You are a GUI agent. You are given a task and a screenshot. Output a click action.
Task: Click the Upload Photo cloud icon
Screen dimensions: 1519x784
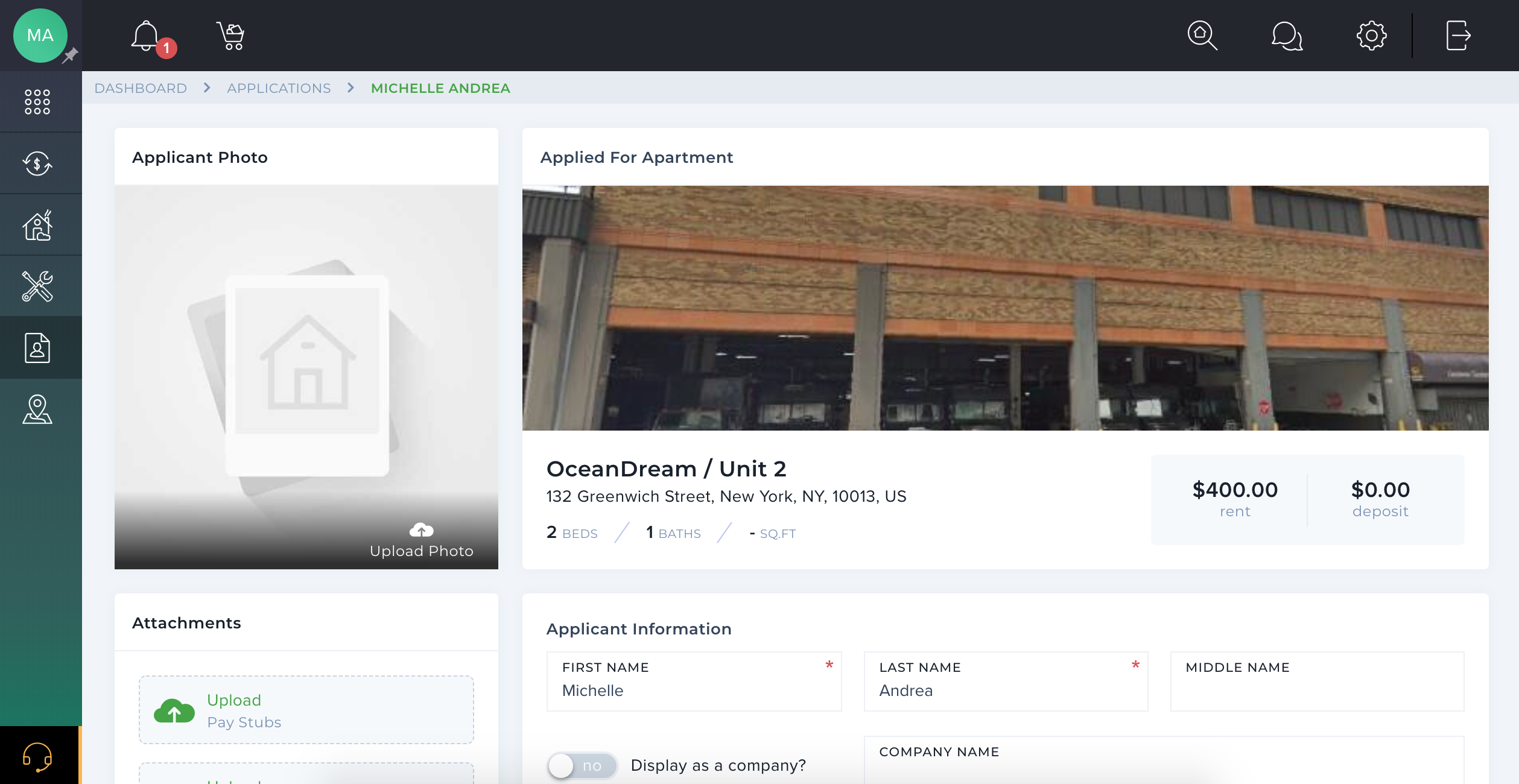(x=421, y=530)
